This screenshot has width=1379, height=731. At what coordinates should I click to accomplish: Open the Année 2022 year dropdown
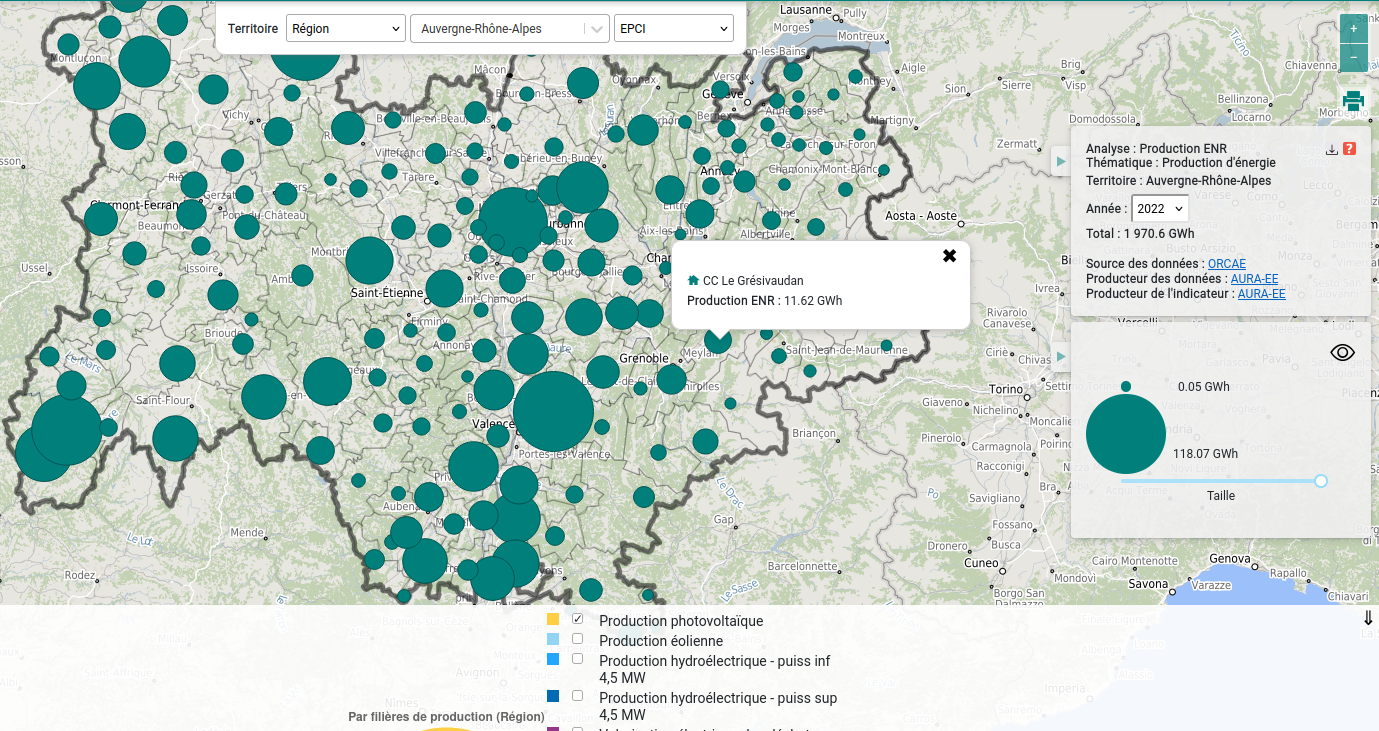(1159, 209)
